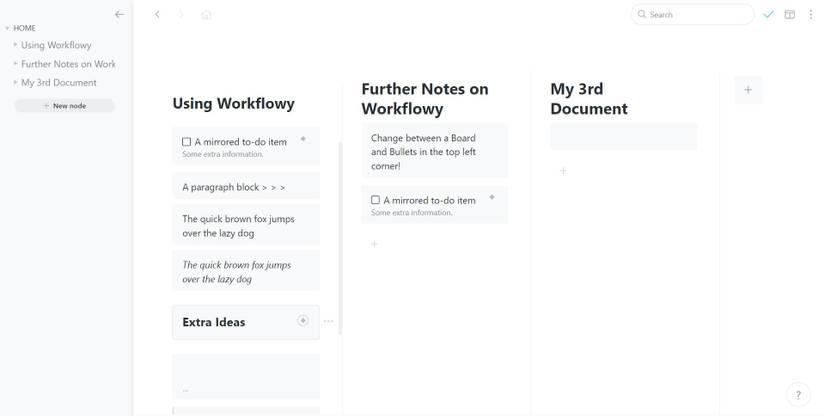The width and height of the screenshot is (825, 416).
Task: Collapse the HOME tree node
Action: click(7, 28)
